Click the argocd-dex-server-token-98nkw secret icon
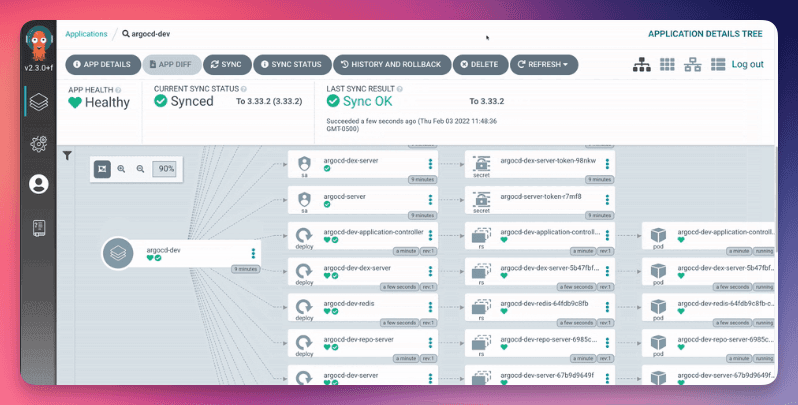798x405 pixels. (x=481, y=164)
